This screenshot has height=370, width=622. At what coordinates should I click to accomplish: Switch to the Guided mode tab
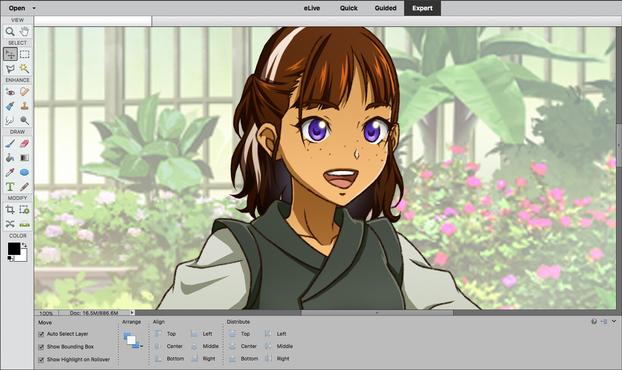pyautogui.click(x=385, y=8)
